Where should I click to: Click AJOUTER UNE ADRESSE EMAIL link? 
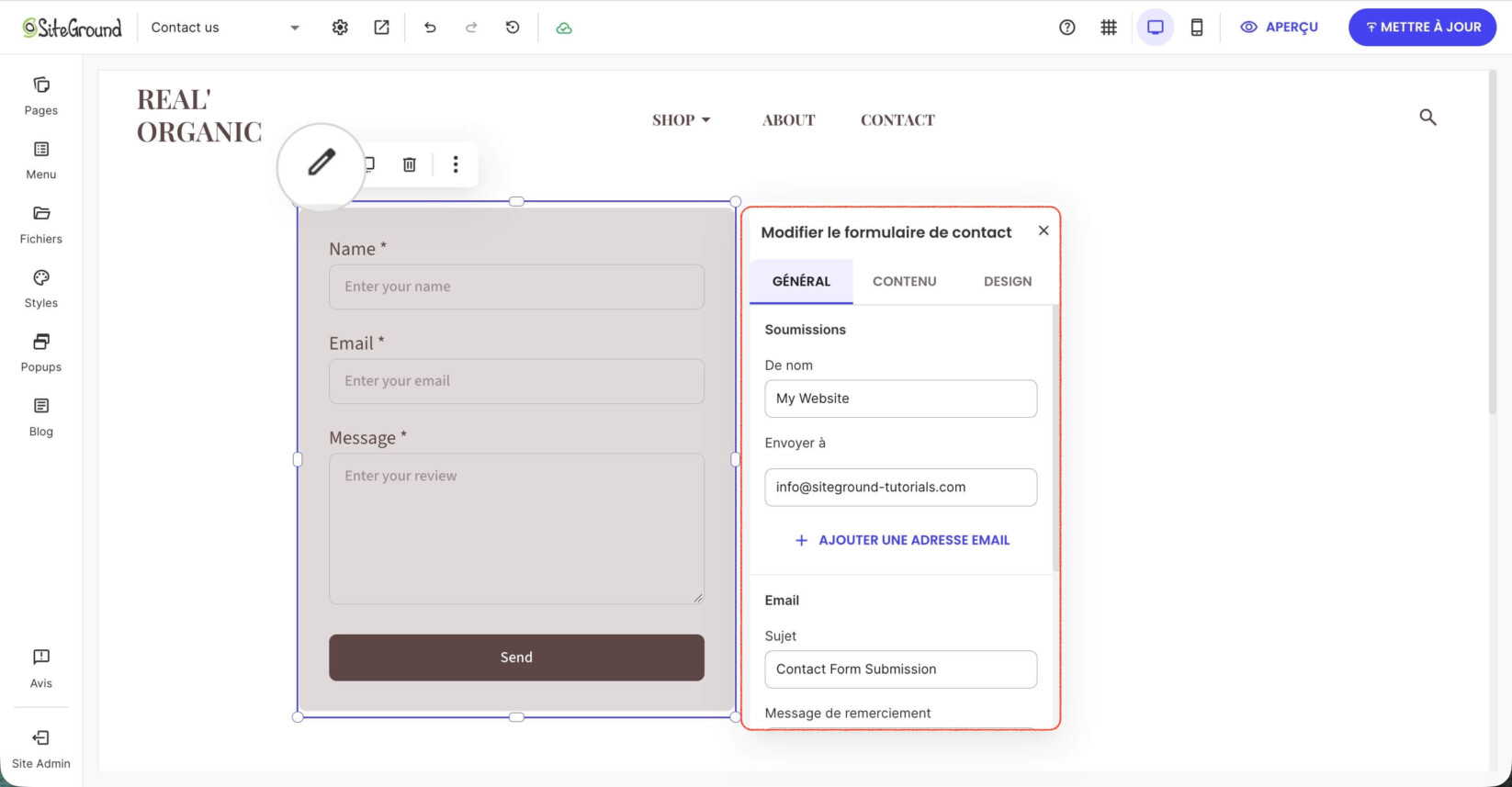tap(902, 540)
